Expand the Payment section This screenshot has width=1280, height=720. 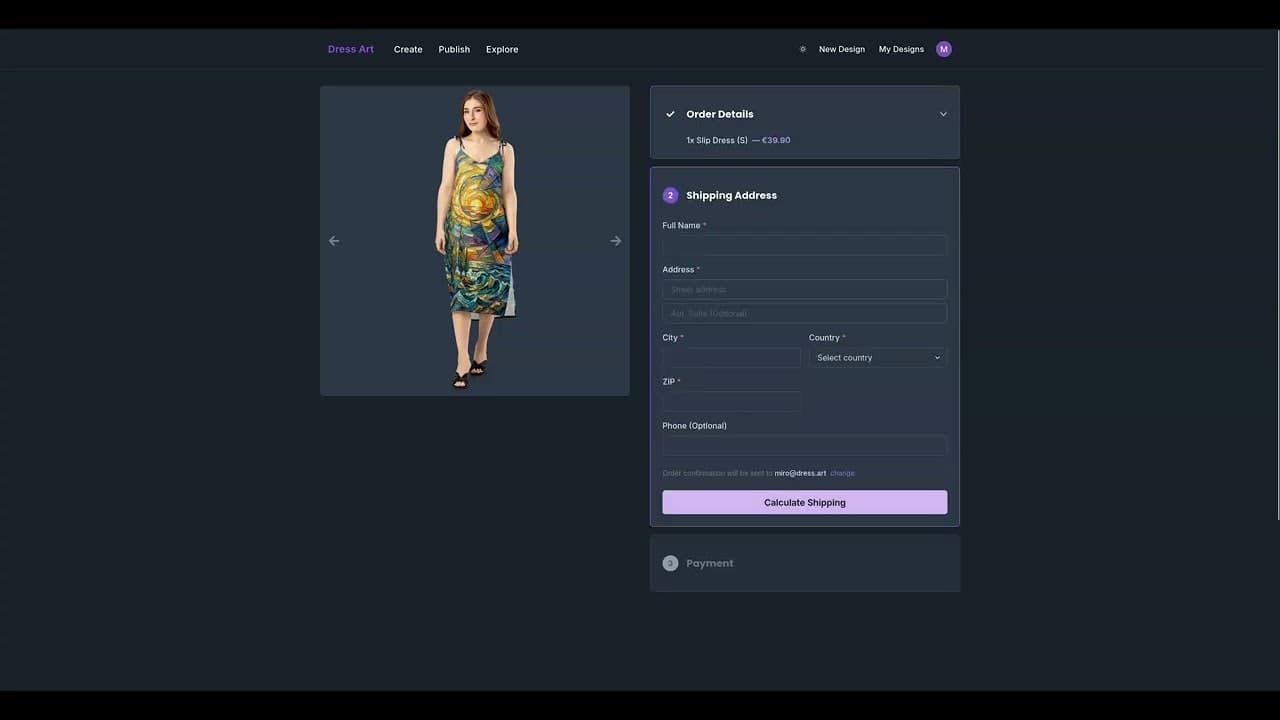(x=710, y=563)
